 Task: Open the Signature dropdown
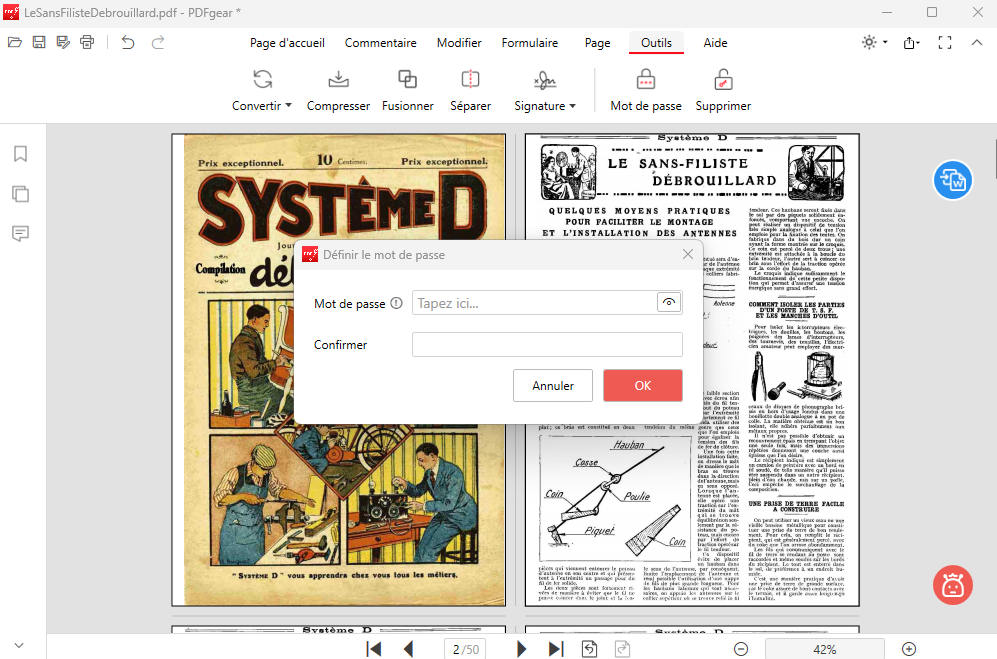(x=545, y=90)
